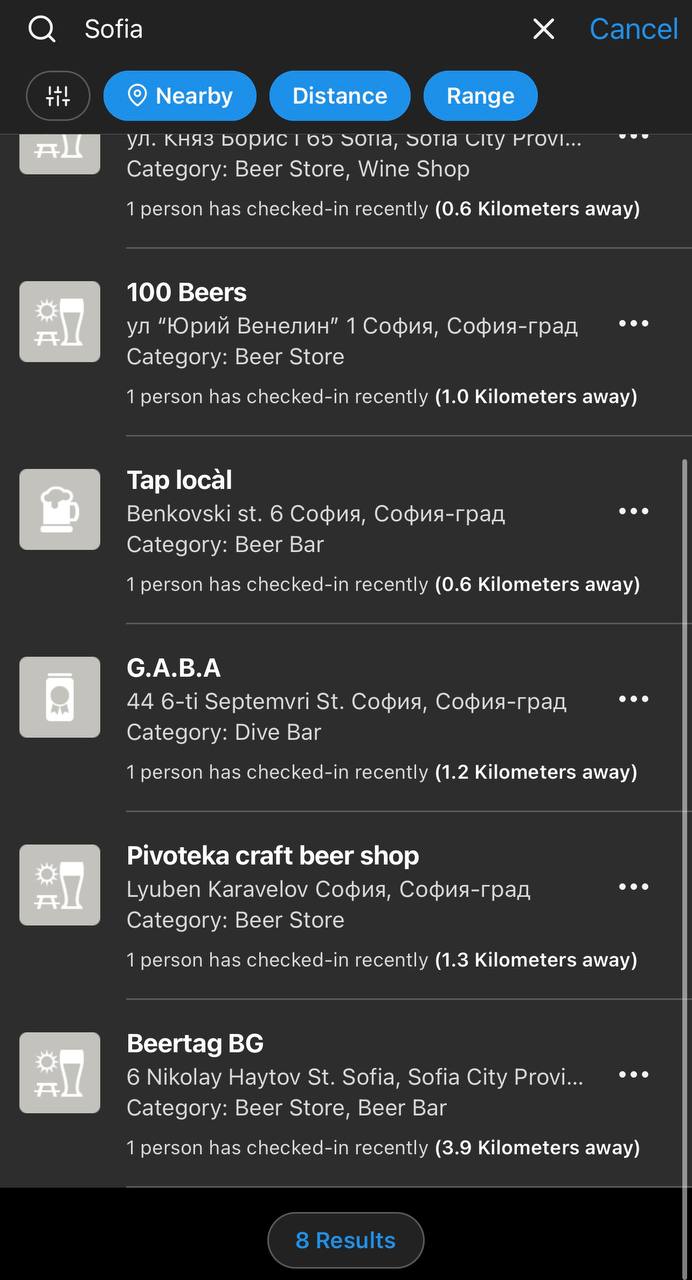Viewport: 692px width, 1280px height.
Task: Tap the search magnifier icon
Action: pos(42,30)
